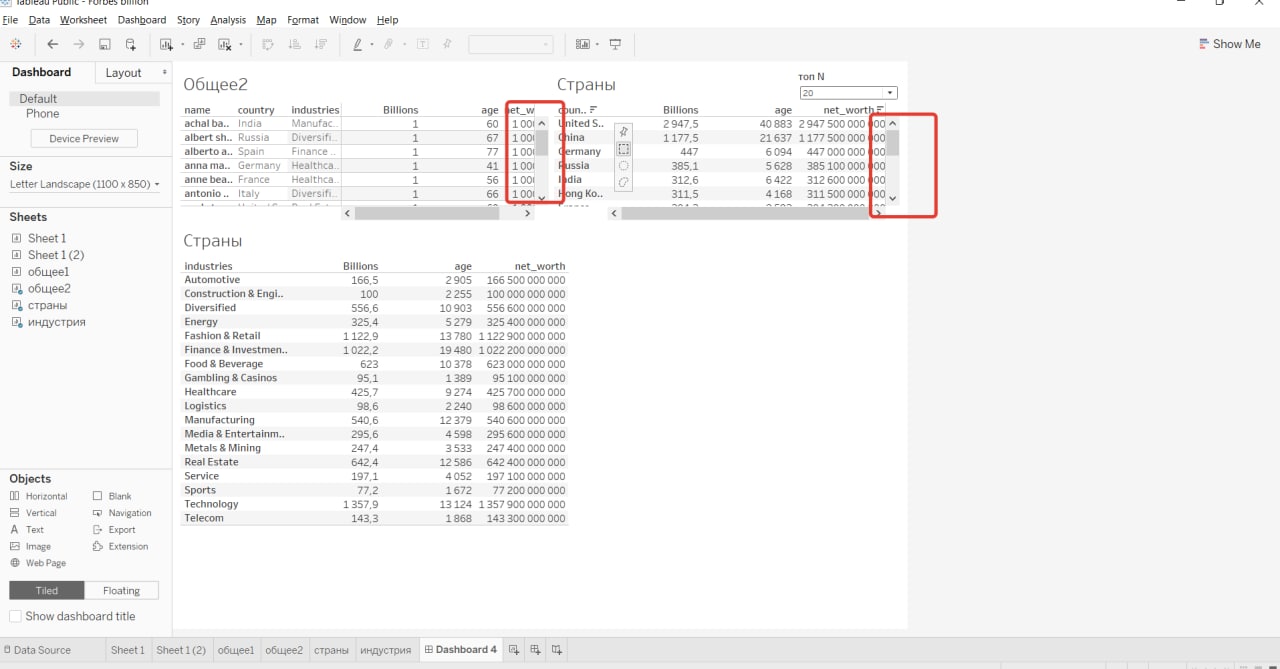Viewport: 1280px width, 669px height.
Task: Go to the индустрия sheet tab
Action: point(386,650)
